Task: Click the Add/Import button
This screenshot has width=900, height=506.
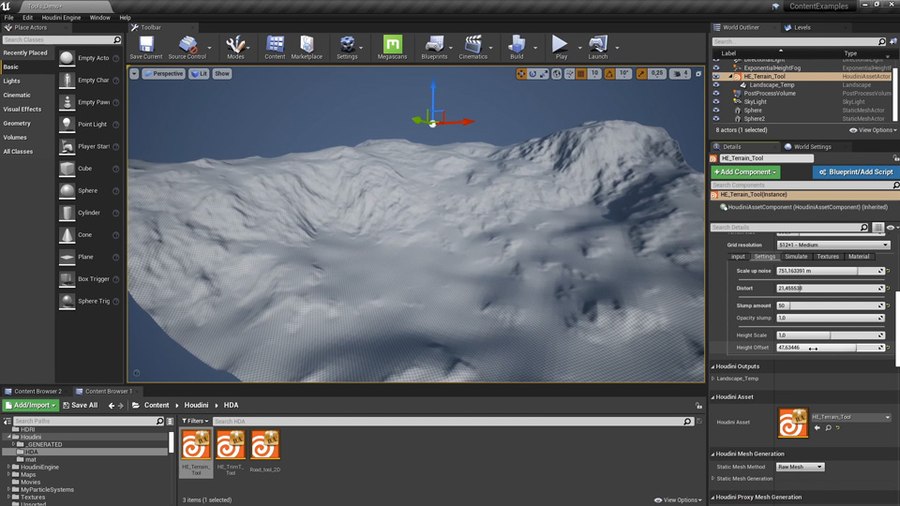Action: [30, 406]
